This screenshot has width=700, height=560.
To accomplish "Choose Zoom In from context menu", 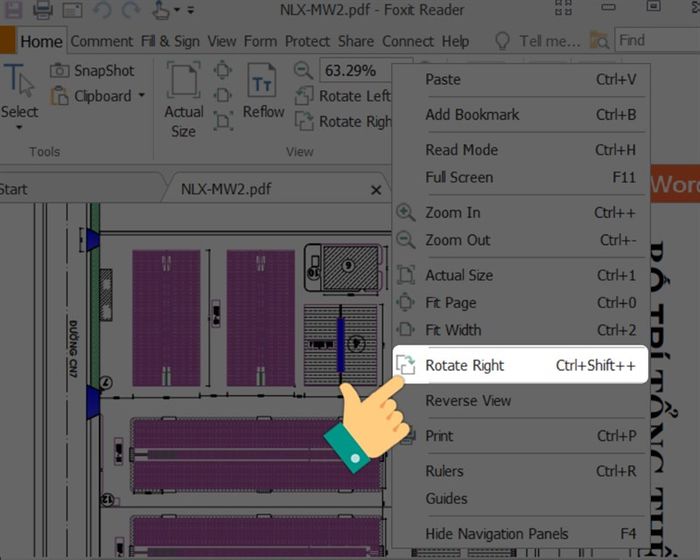I will 452,212.
